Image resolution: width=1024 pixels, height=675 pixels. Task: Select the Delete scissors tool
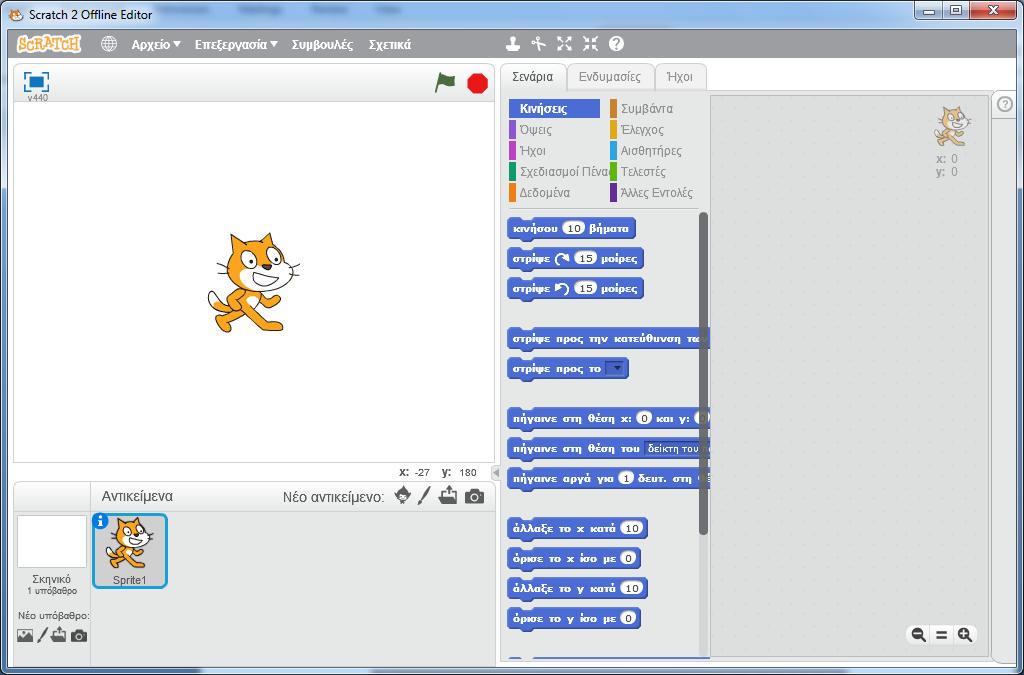pyautogui.click(x=539, y=44)
